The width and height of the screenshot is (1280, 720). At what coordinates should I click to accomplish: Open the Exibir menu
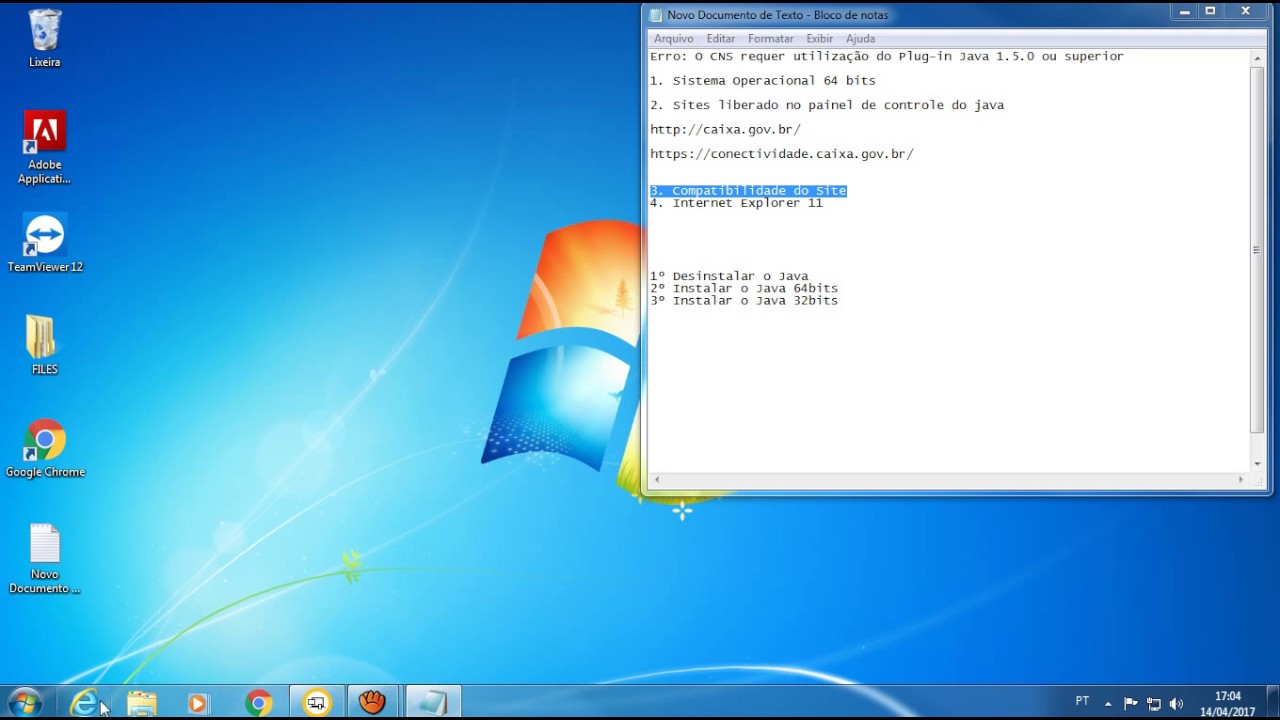tap(819, 39)
